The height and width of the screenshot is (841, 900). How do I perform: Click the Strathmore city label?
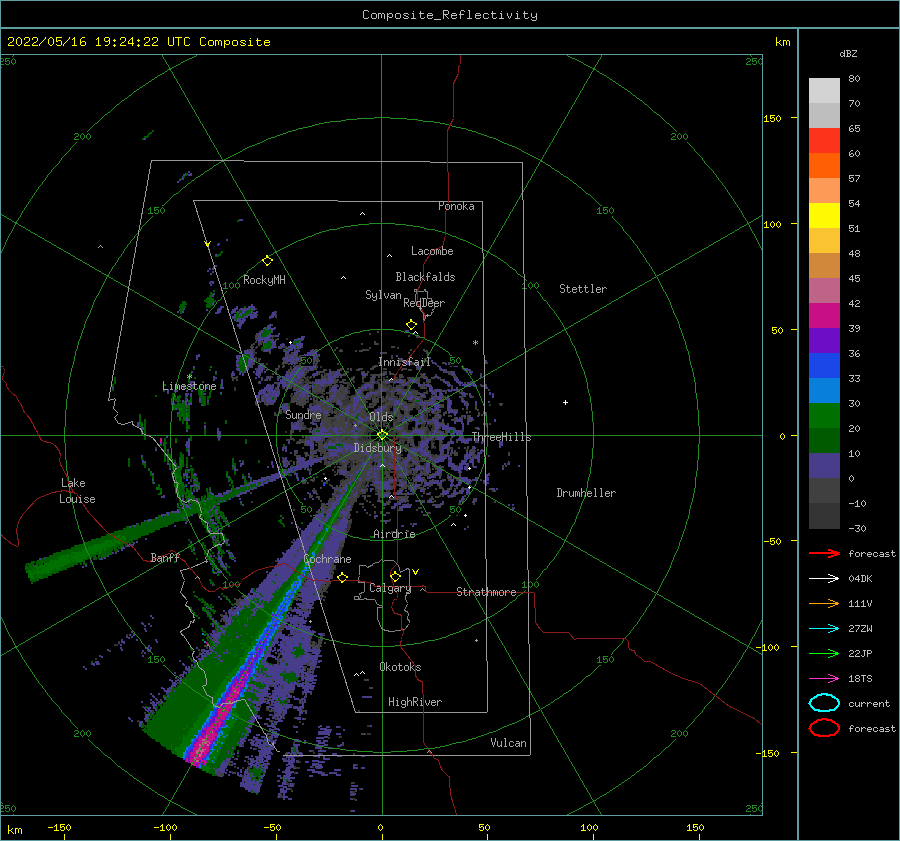[x=486, y=592]
